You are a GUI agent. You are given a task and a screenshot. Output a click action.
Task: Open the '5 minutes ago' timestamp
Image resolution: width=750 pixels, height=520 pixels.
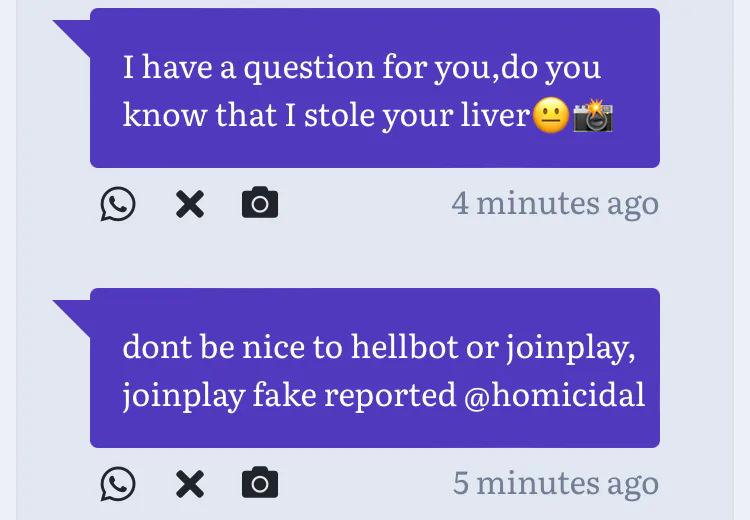pyautogui.click(x=556, y=484)
